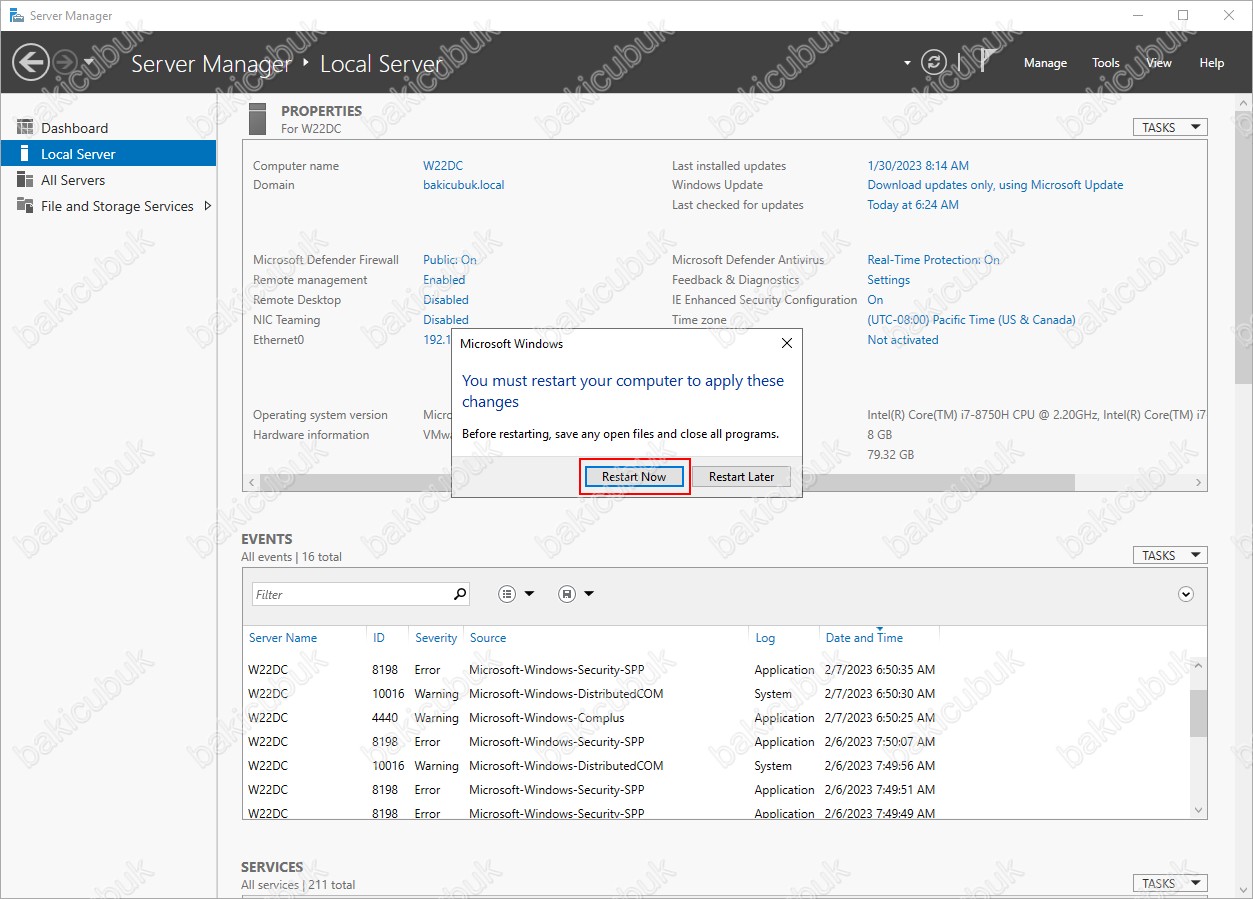Select event dated 2/6/2023 7:50:07 AM

click(x=716, y=742)
